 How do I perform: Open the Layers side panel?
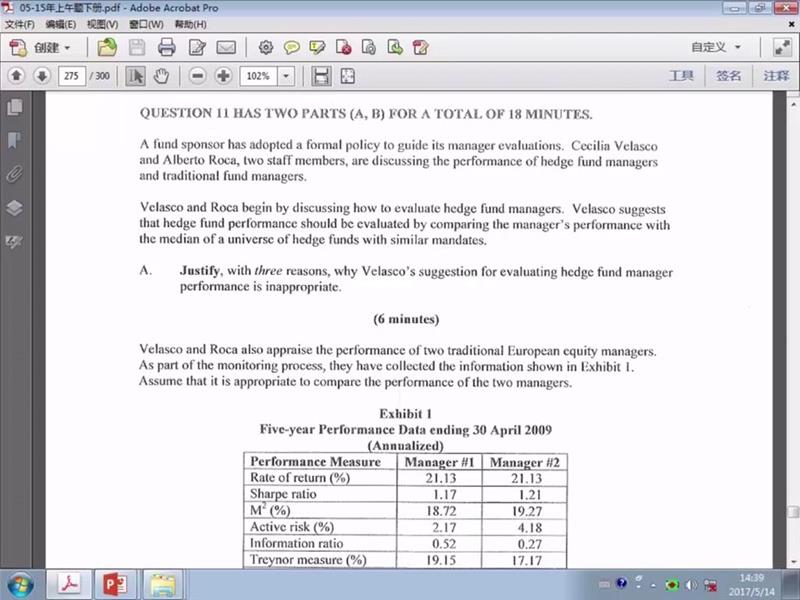pos(14,208)
